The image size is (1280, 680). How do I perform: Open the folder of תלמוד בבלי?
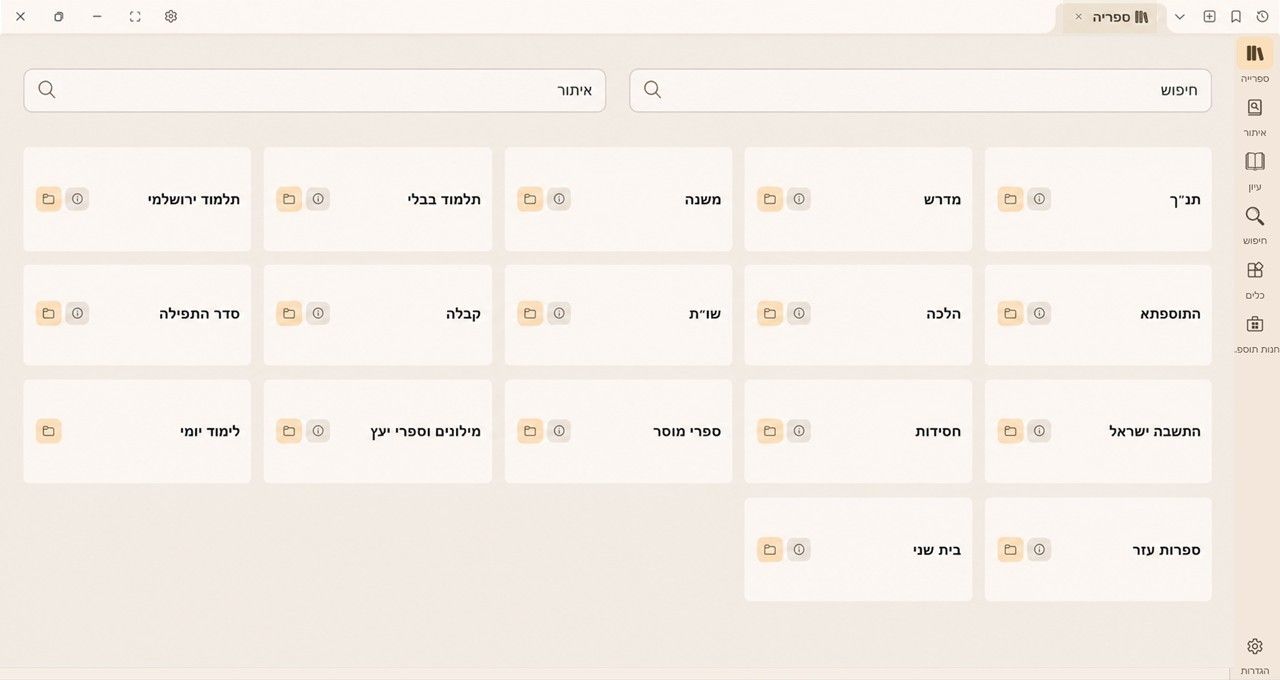(x=289, y=199)
